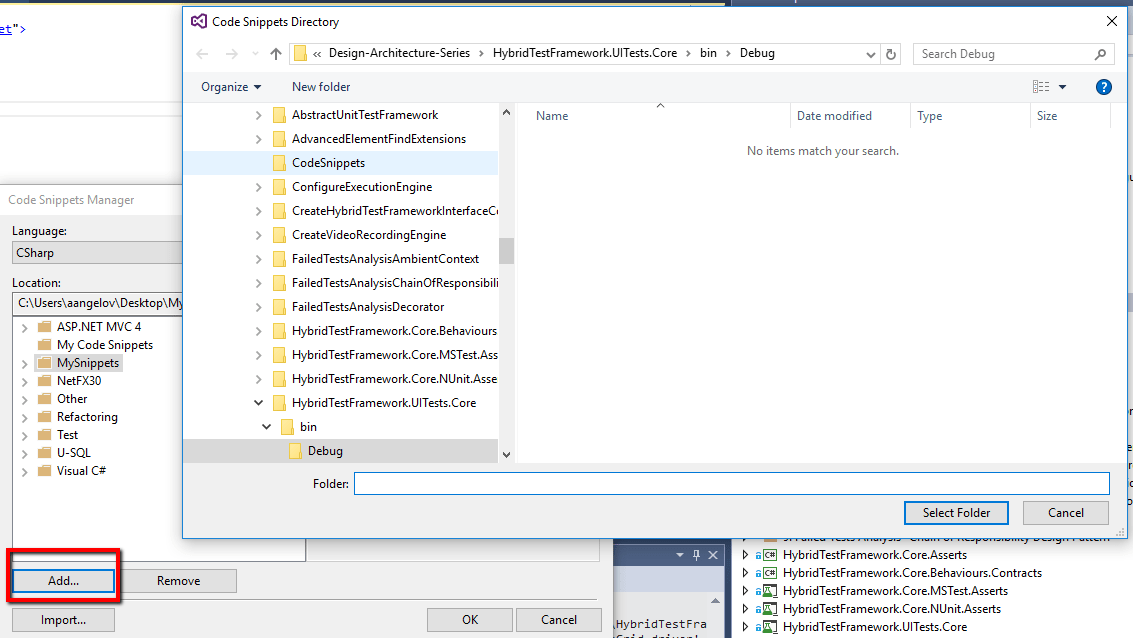Open the Organize menu
This screenshot has width=1133, height=638.
click(231, 87)
